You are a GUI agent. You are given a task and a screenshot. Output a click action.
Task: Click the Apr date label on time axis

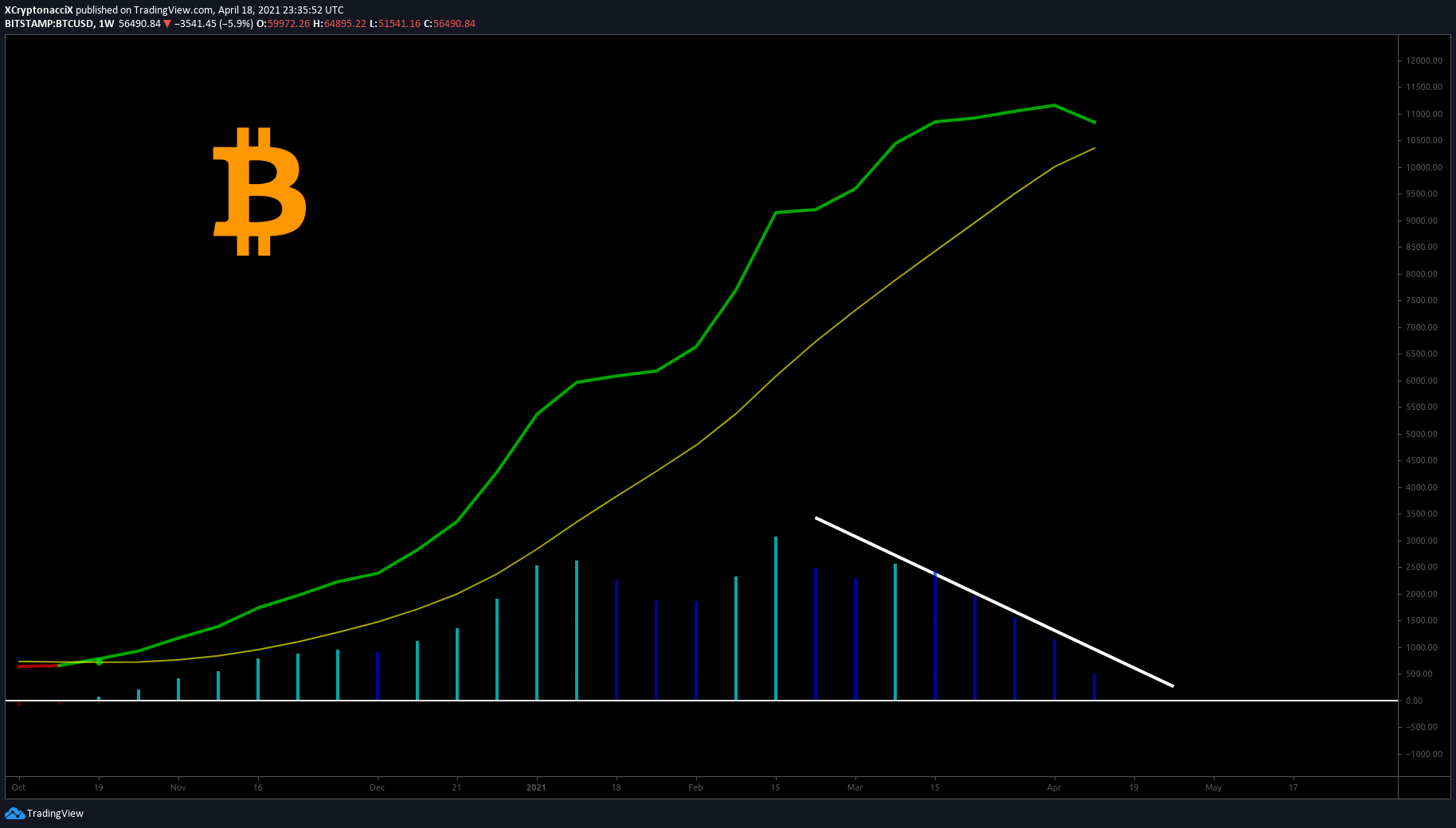point(1054,787)
